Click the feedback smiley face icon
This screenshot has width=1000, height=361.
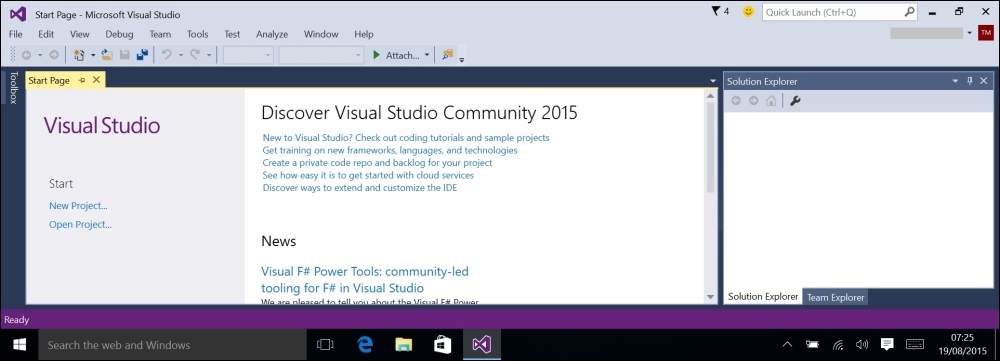[749, 11]
